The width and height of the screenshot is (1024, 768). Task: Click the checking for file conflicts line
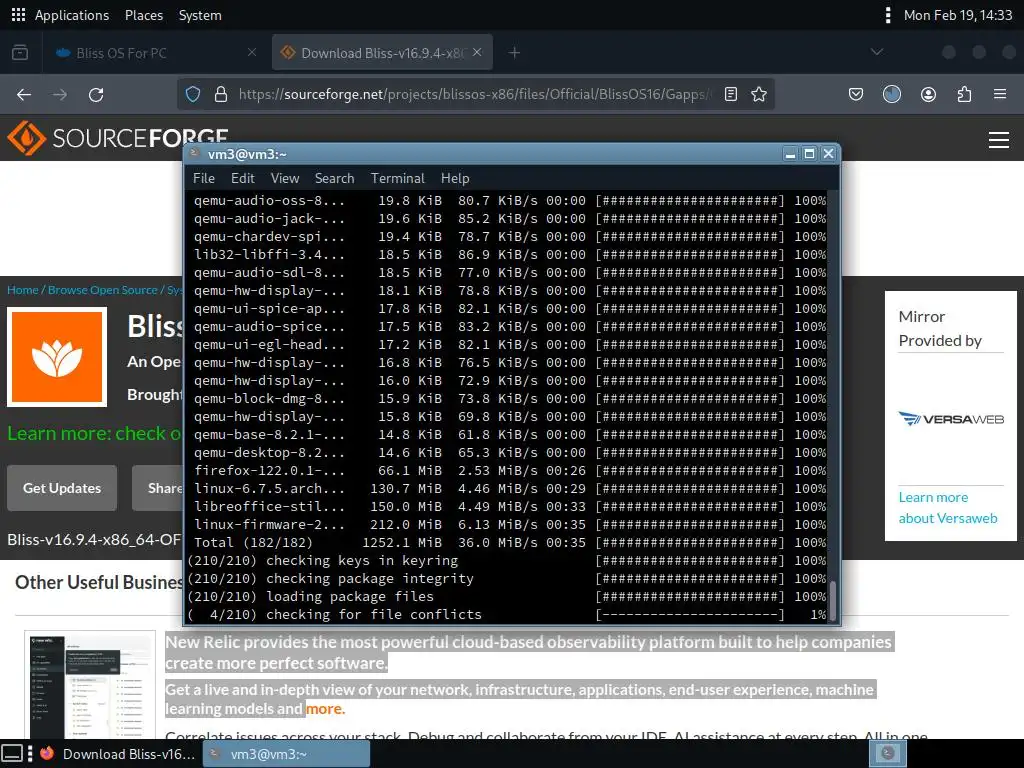pyautogui.click(x=507, y=614)
